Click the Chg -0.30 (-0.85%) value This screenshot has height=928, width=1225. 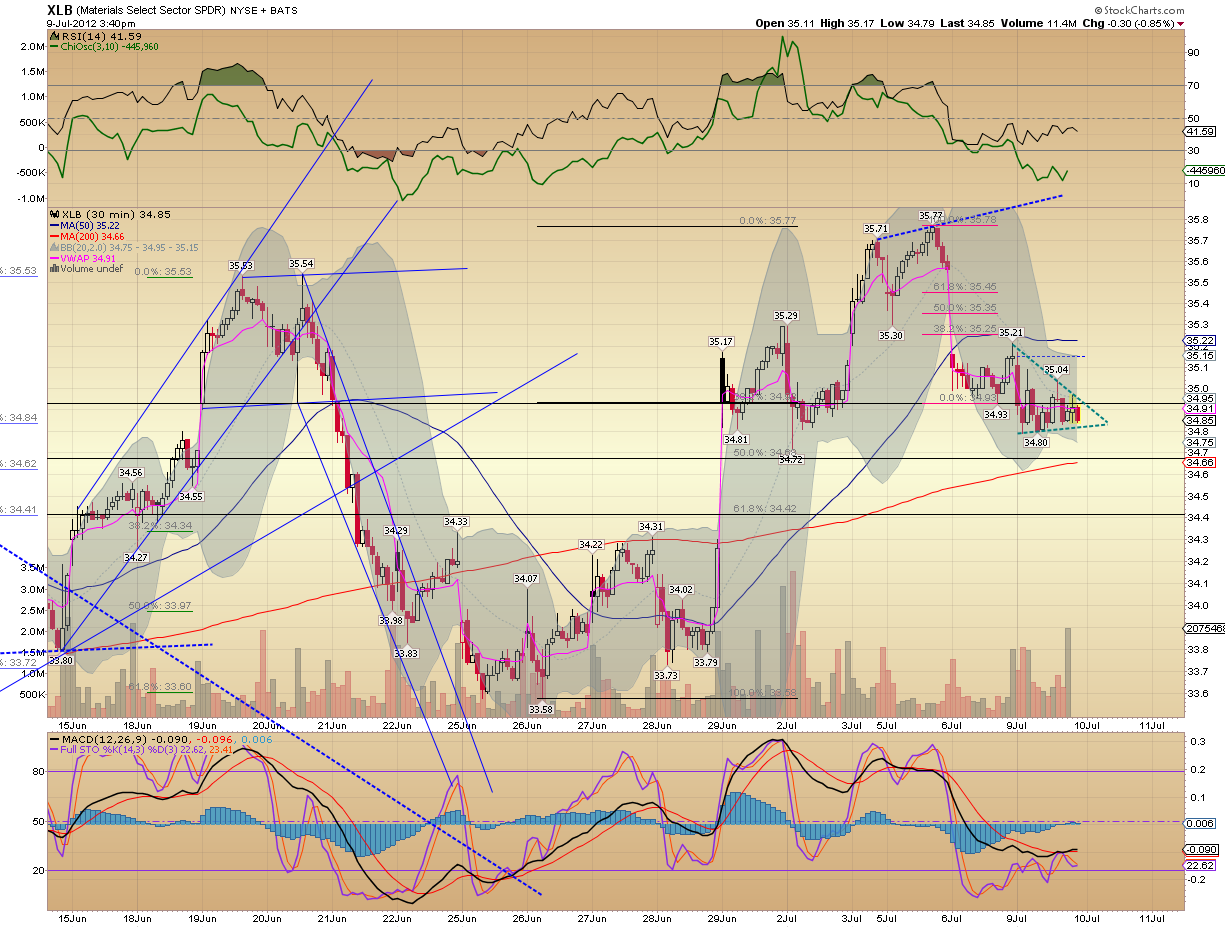point(1130,23)
